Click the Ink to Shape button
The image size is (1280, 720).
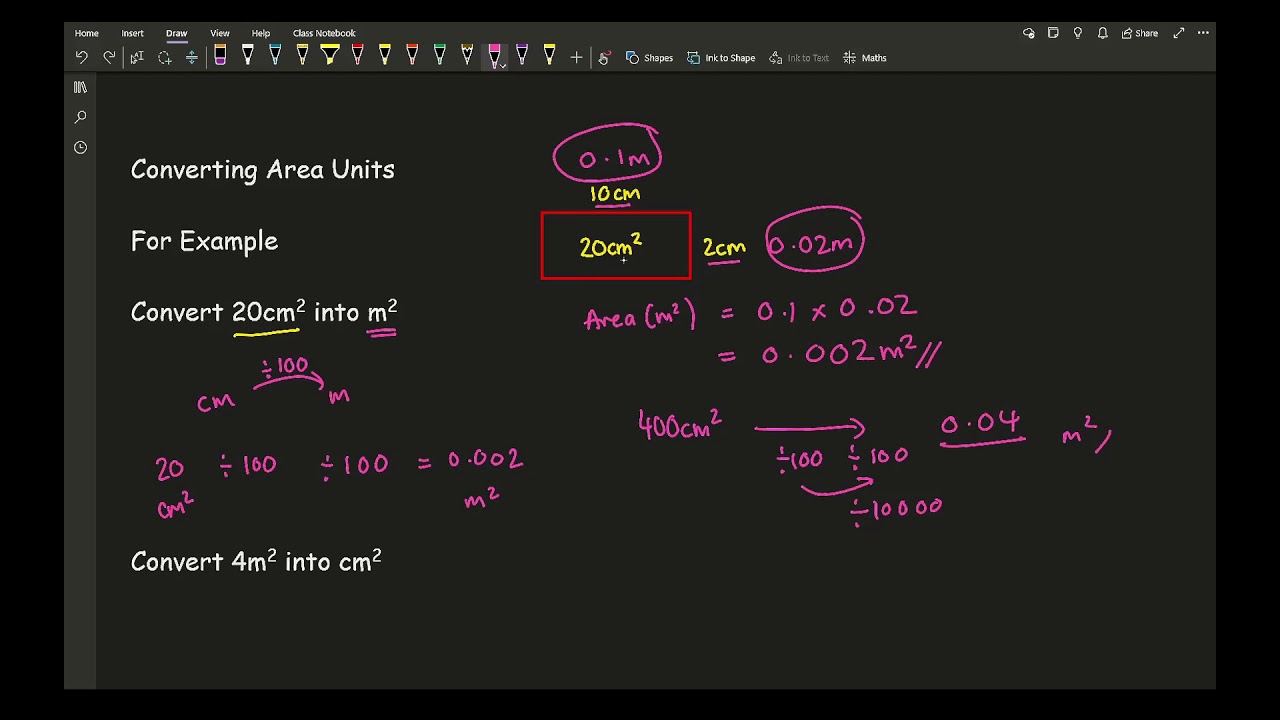pyautogui.click(x=721, y=58)
